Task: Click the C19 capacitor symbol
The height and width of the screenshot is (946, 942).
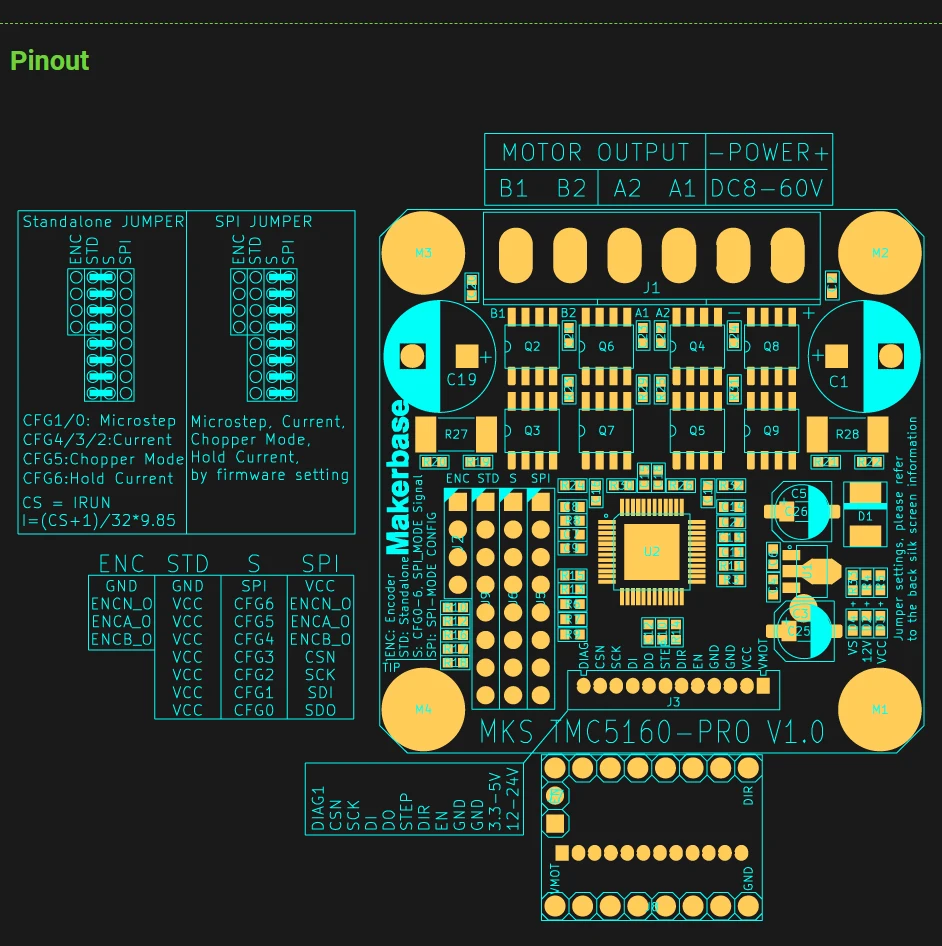Action: 440,357
